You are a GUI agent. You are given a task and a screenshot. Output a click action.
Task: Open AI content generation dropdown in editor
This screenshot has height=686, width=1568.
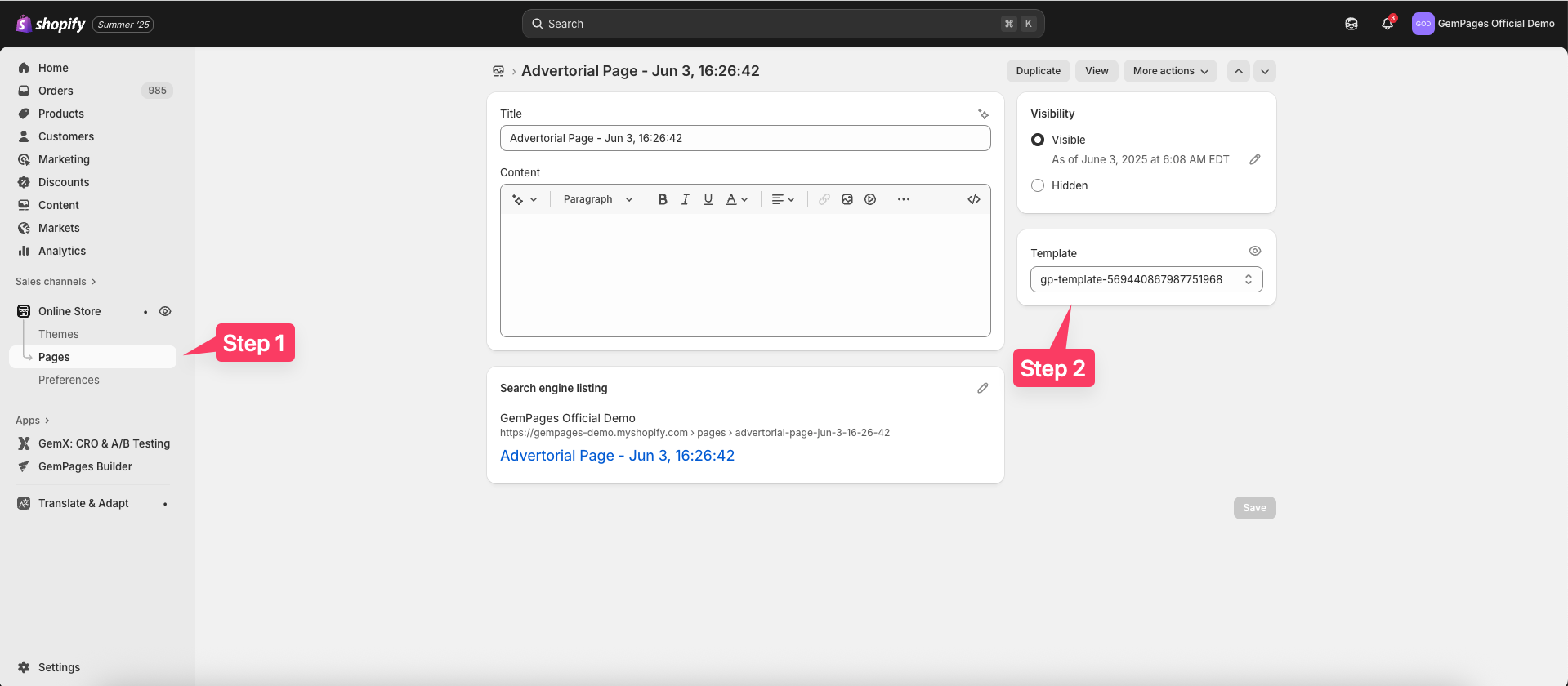[x=525, y=199]
